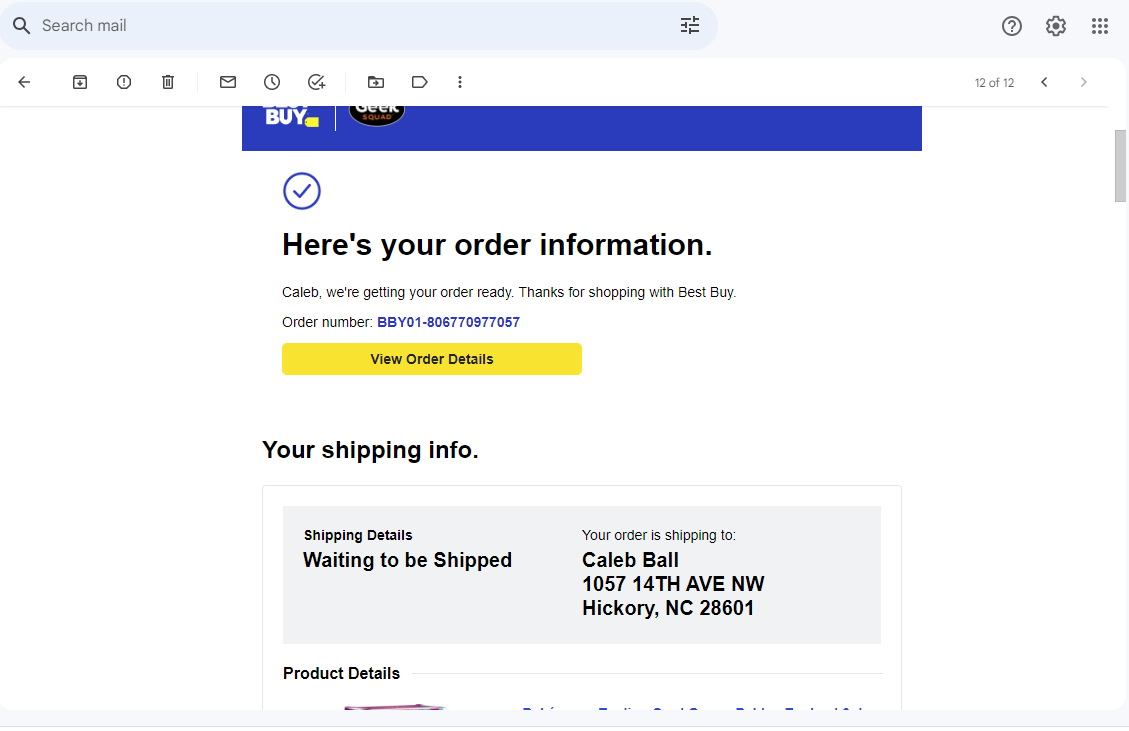
Task: Click the View Order Details button
Action: pyautogui.click(x=432, y=359)
